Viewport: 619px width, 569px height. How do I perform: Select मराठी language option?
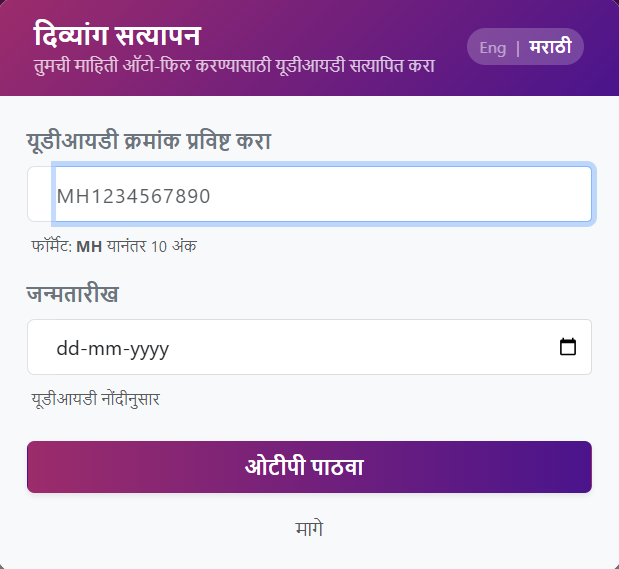click(x=551, y=48)
